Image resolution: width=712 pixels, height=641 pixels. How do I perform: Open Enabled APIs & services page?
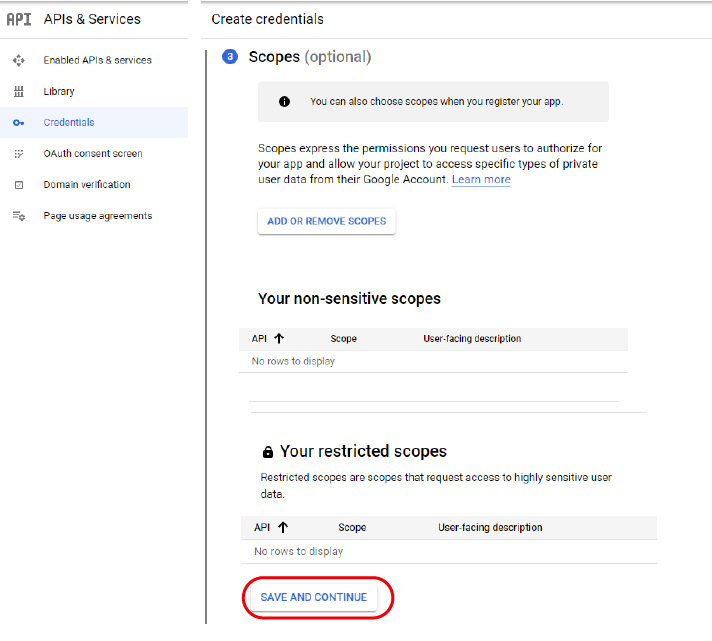[97, 60]
